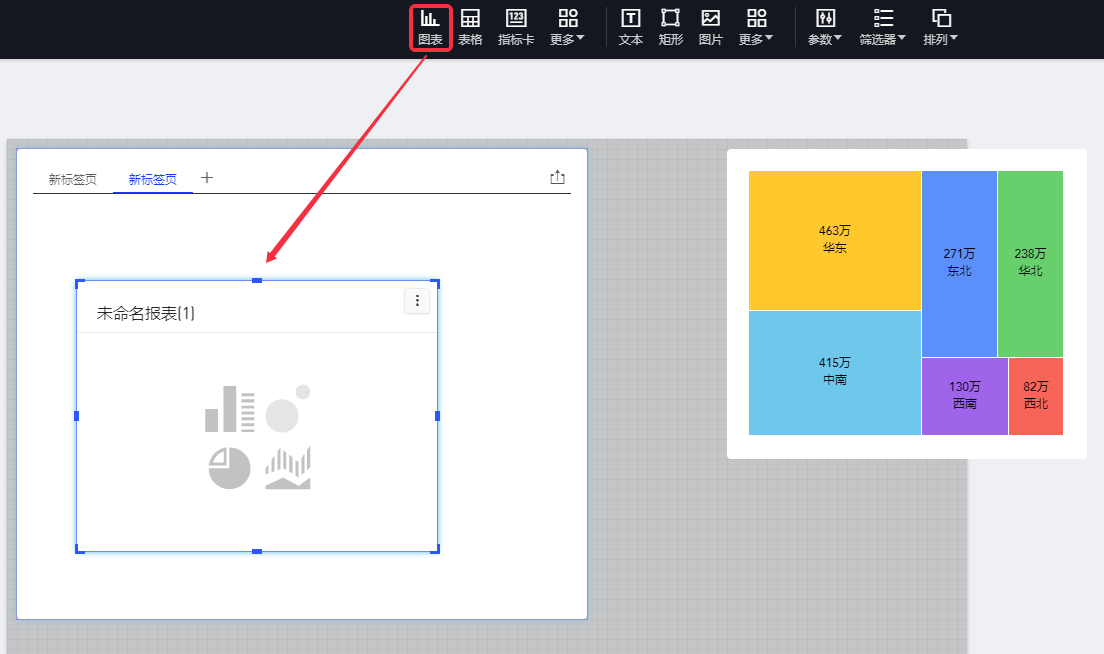Insert a table with 表格 icon
Viewport: 1104px width, 654px height.
(470, 27)
